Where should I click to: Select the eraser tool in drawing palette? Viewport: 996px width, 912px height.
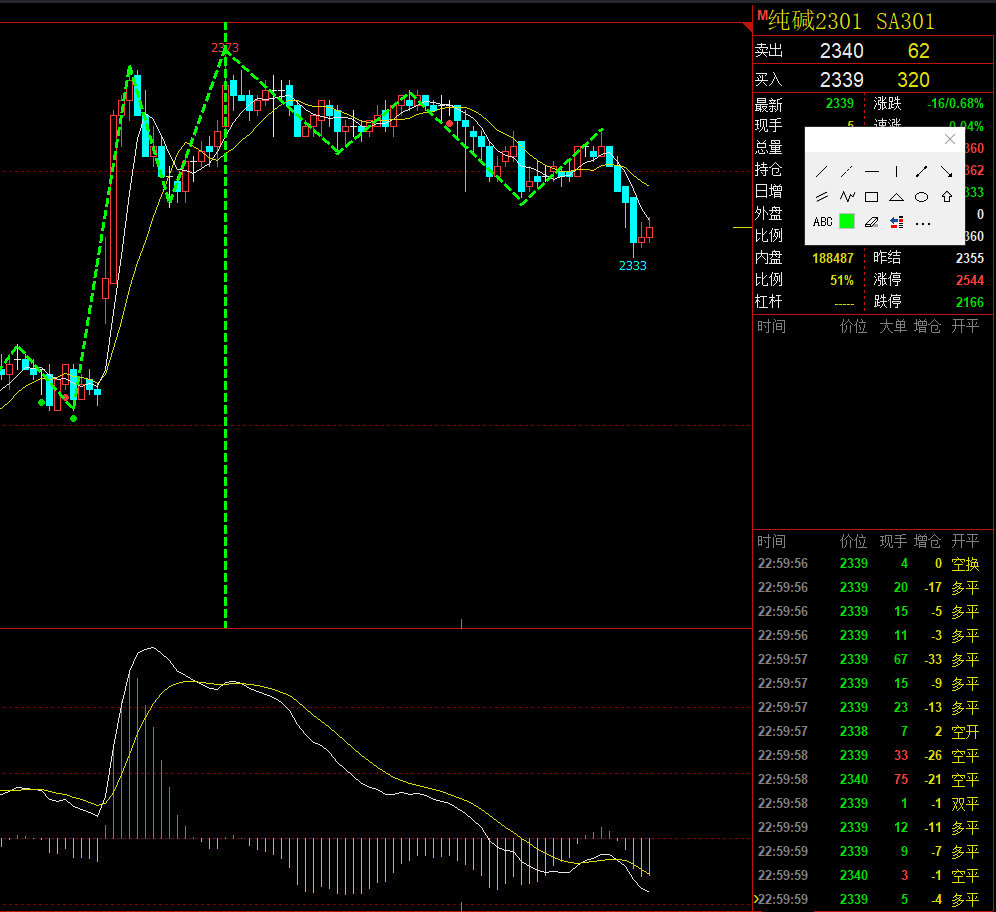(x=872, y=222)
